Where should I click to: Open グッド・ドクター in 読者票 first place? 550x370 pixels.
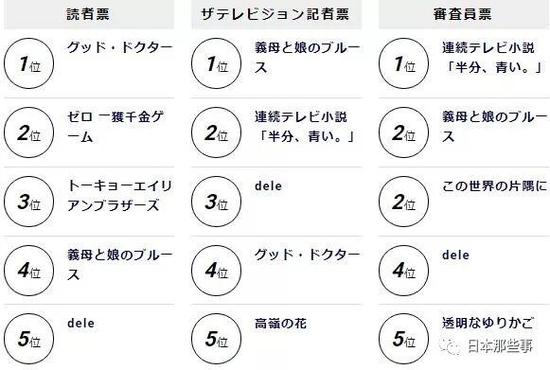point(120,47)
